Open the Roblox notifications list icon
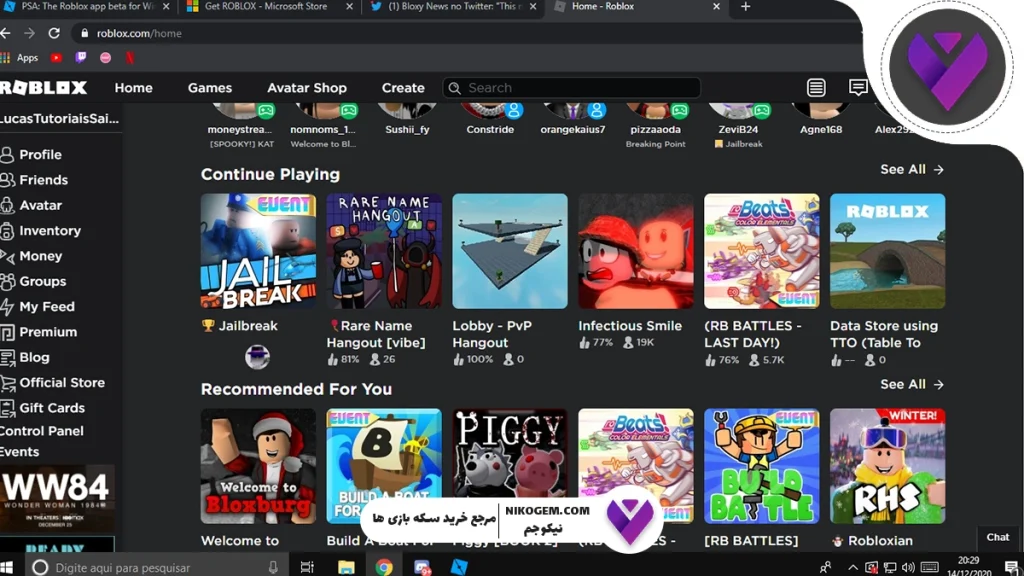Viewport: 1024px width, 576px height. 816,88
